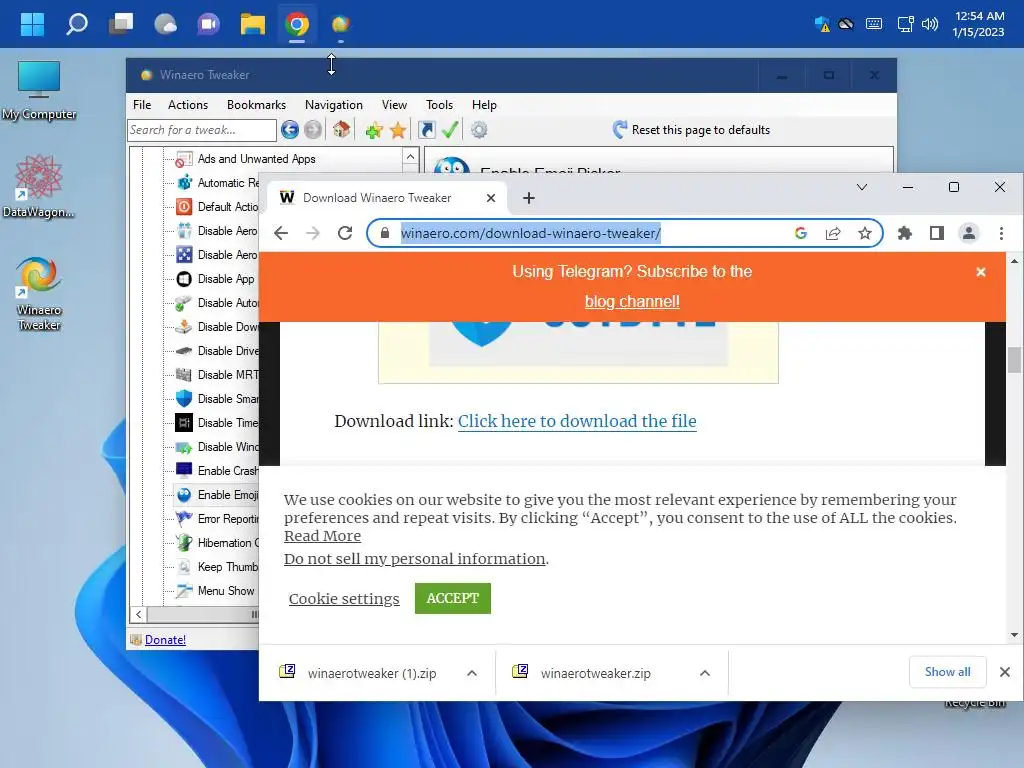Toggle the Chrome side panel icon

[x=936, y=233]
